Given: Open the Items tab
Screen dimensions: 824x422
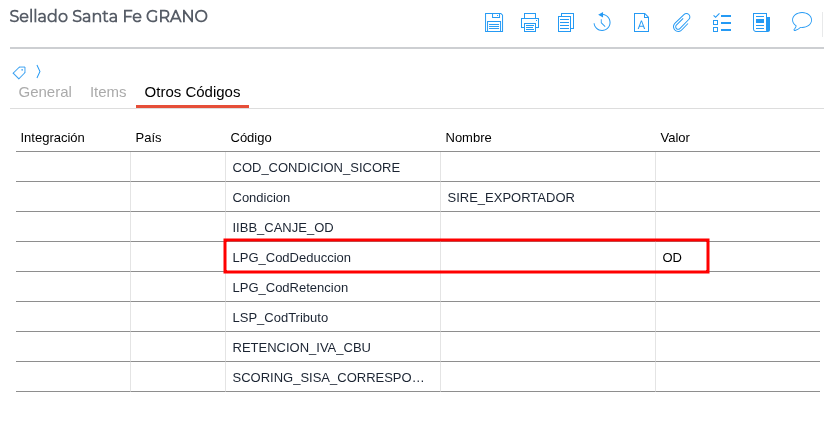Looking at the screenshot, I should 108,92.
